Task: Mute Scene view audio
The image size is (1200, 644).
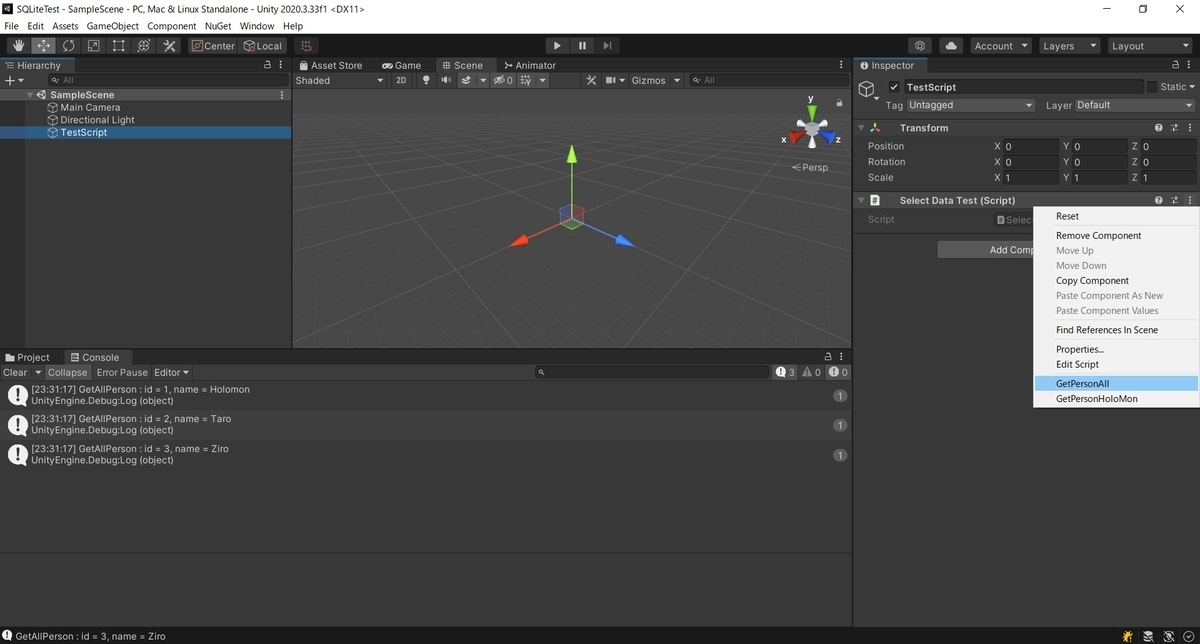Action: (446, 80)
